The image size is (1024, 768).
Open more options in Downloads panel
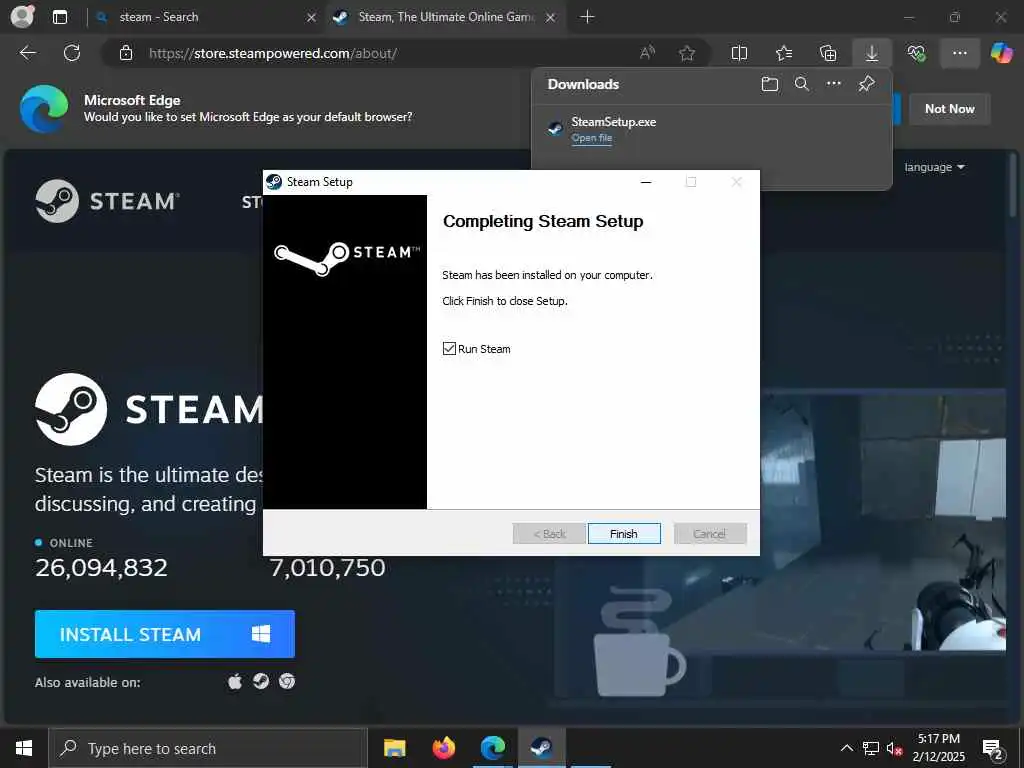[x=834, y=84]
